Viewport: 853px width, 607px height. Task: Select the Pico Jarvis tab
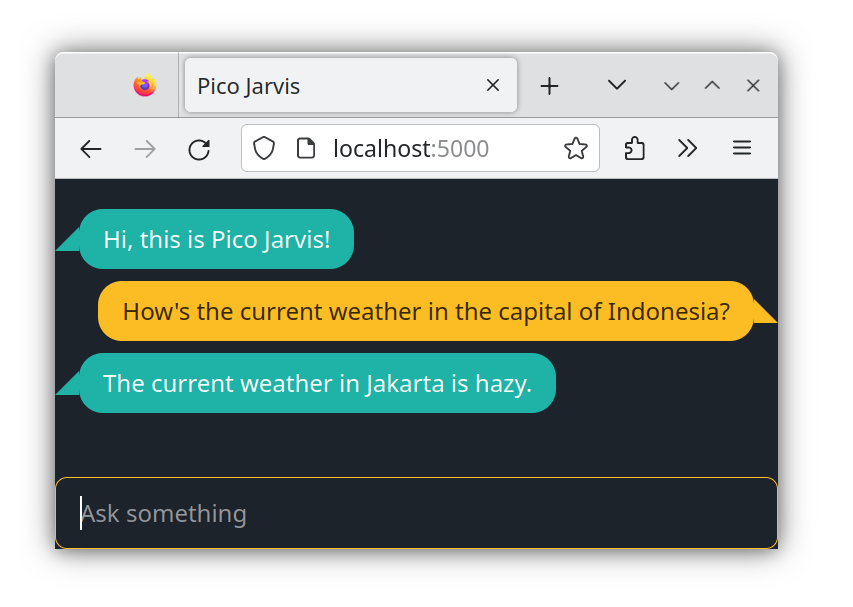(x=351, y=85)
